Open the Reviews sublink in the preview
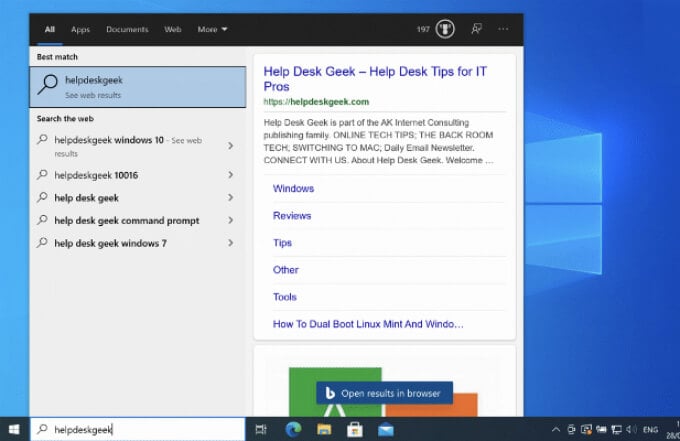Screen dimensions: 680x441 point(292,216)
